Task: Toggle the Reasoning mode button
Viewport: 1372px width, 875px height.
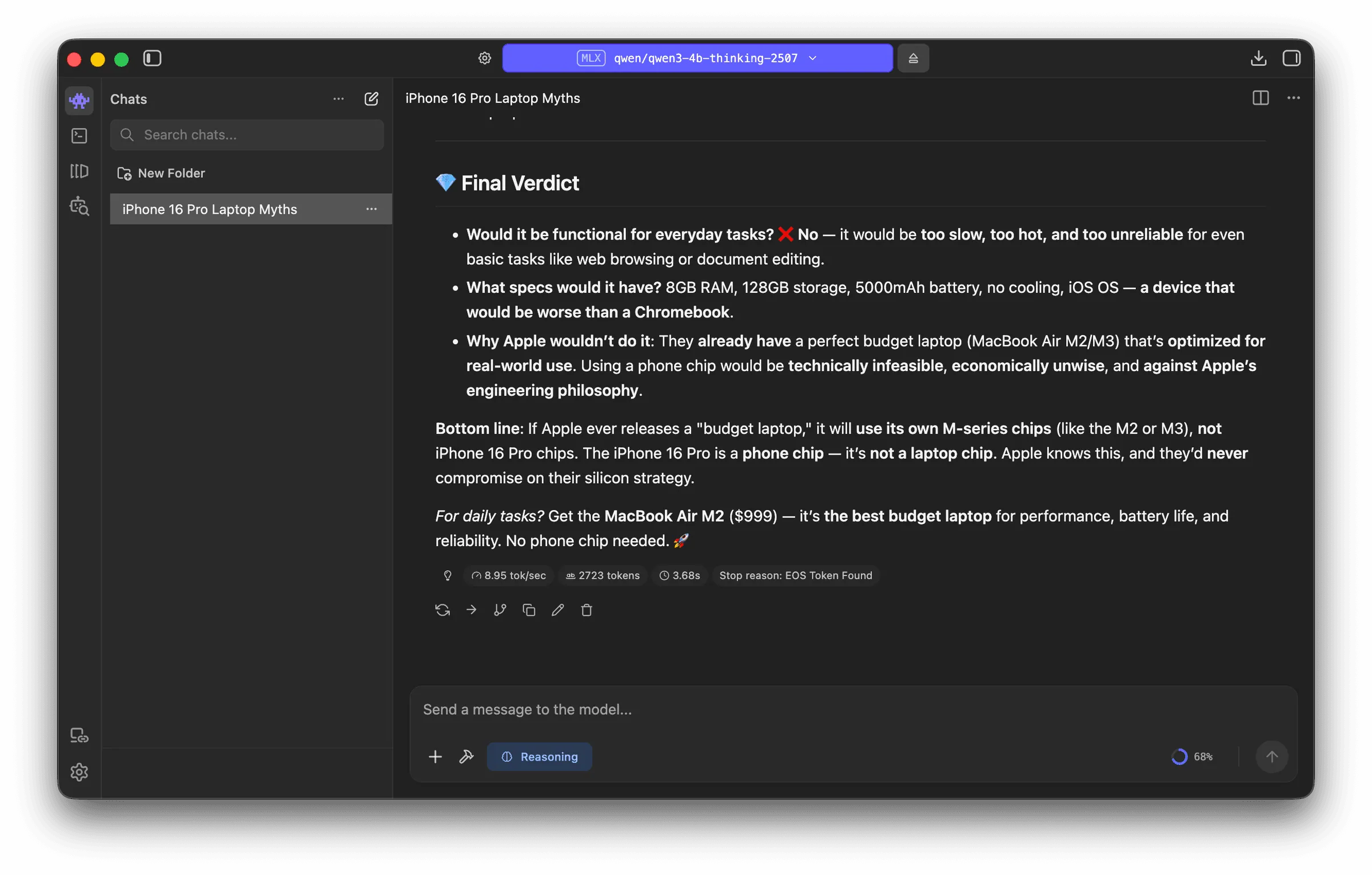Action: (539, 757)
